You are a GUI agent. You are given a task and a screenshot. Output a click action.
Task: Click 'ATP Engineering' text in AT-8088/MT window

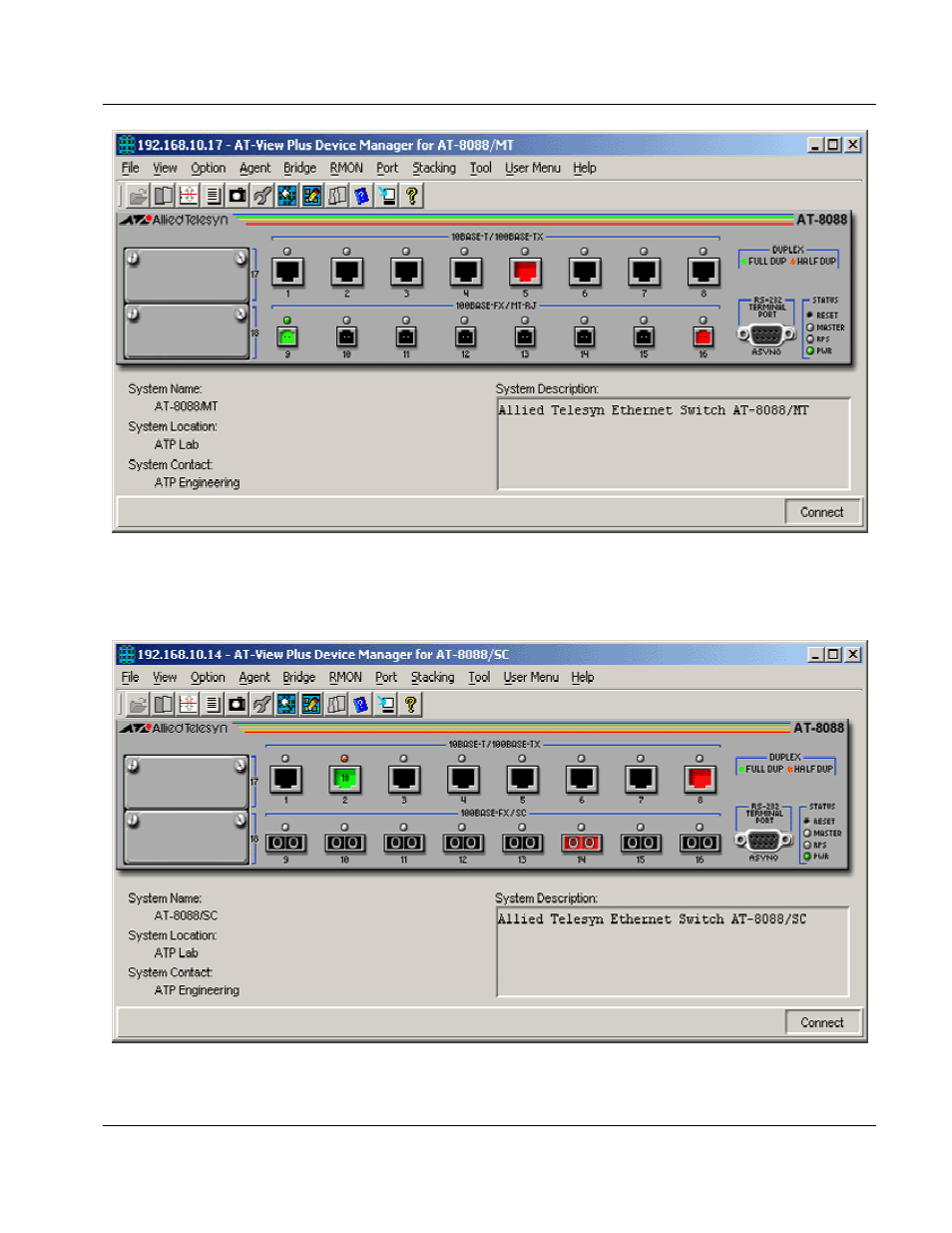[197, 482]
